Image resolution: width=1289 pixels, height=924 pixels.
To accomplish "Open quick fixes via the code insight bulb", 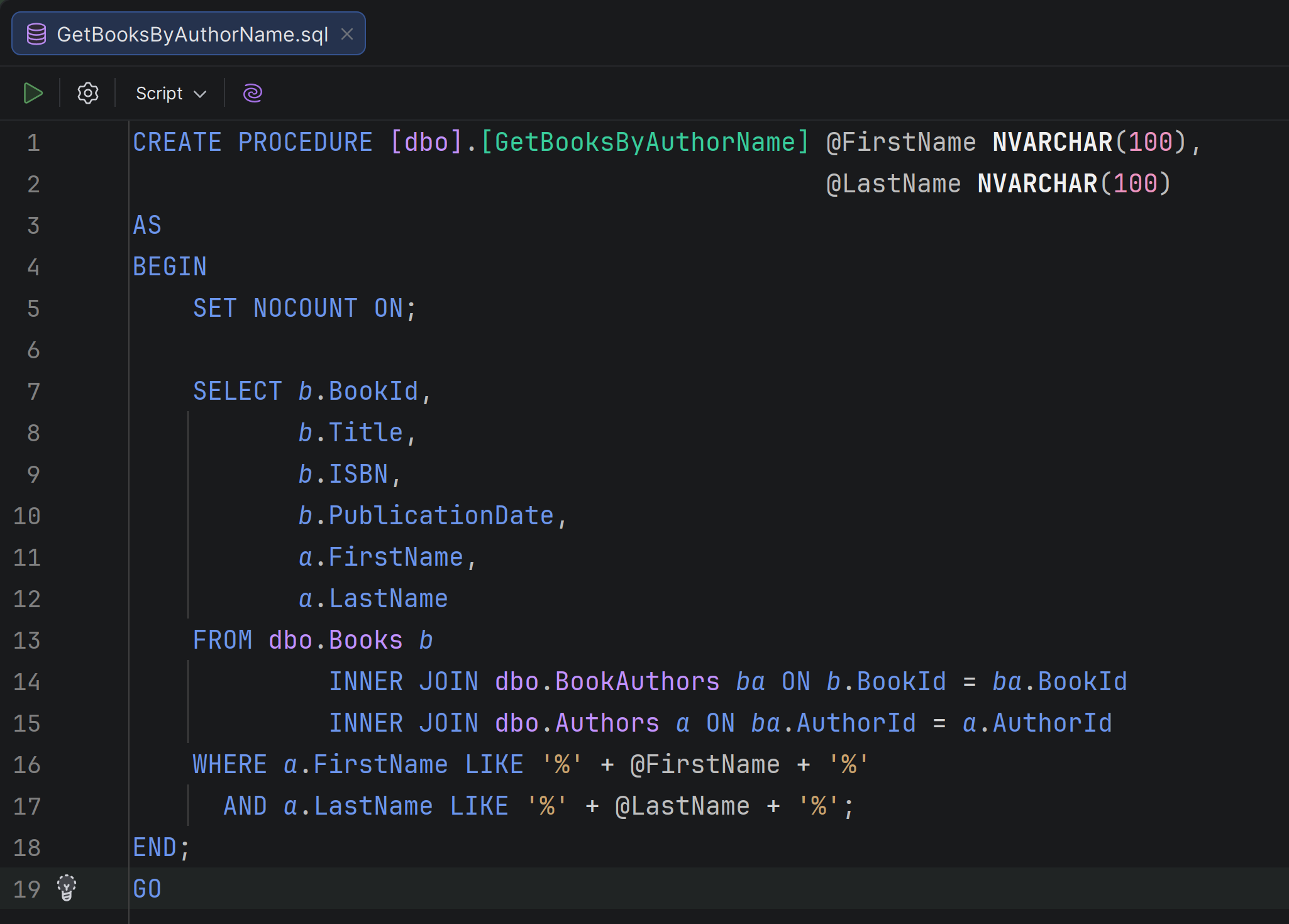I will coord(66,888).
